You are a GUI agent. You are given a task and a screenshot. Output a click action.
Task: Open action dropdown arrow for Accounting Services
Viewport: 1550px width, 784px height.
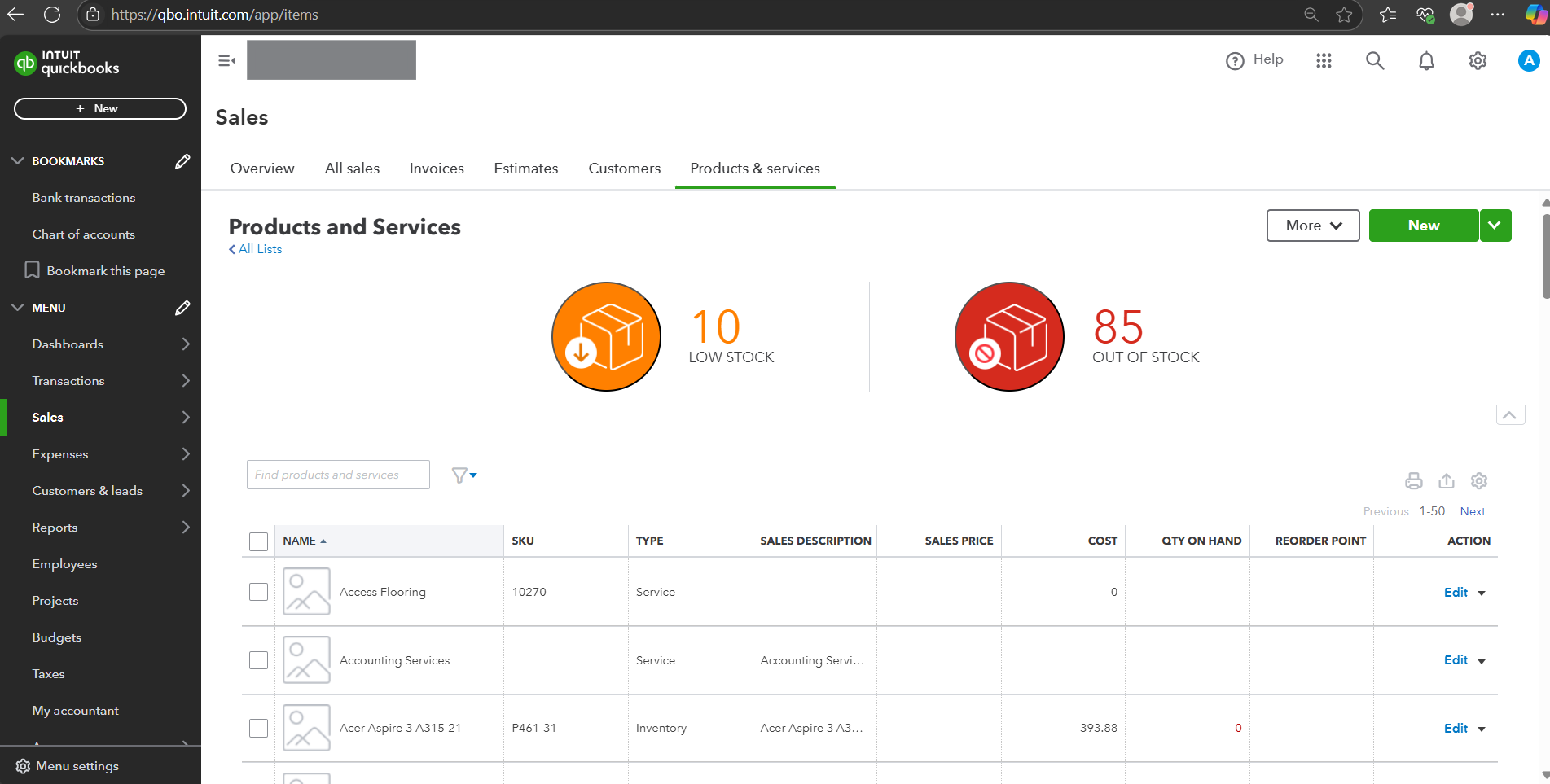(x=1482, y=661)
